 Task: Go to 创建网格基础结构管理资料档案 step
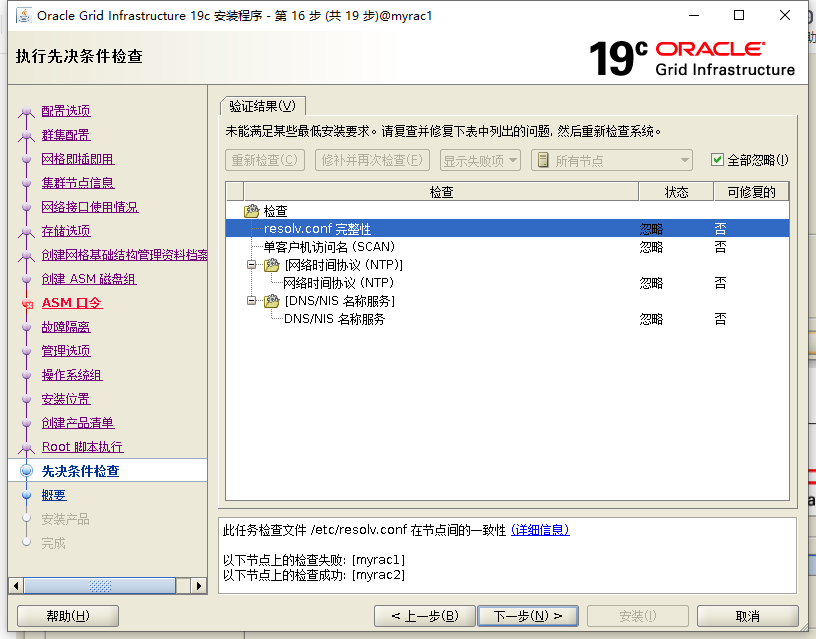(124, 254)
